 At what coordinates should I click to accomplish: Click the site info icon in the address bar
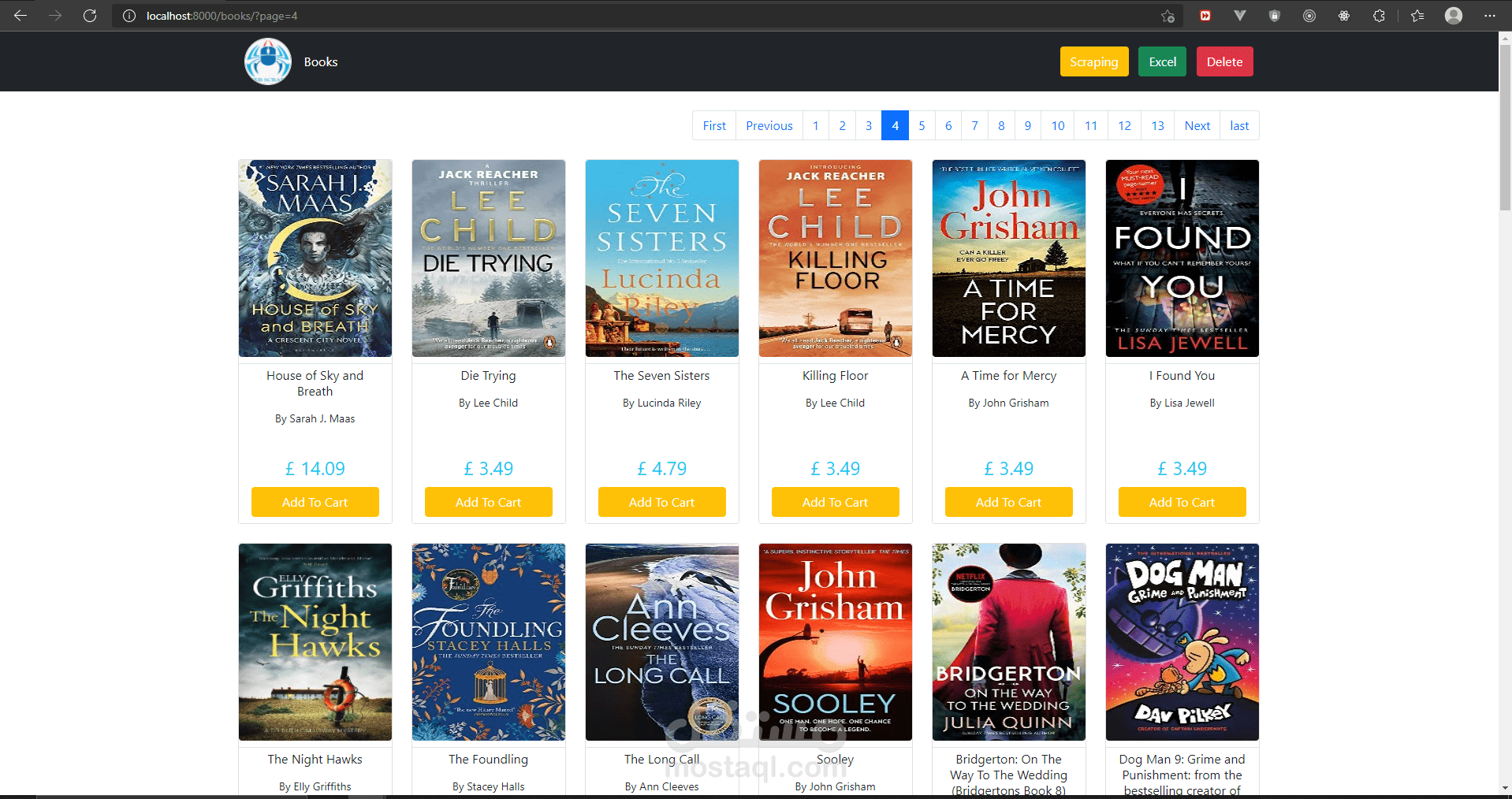129,16
